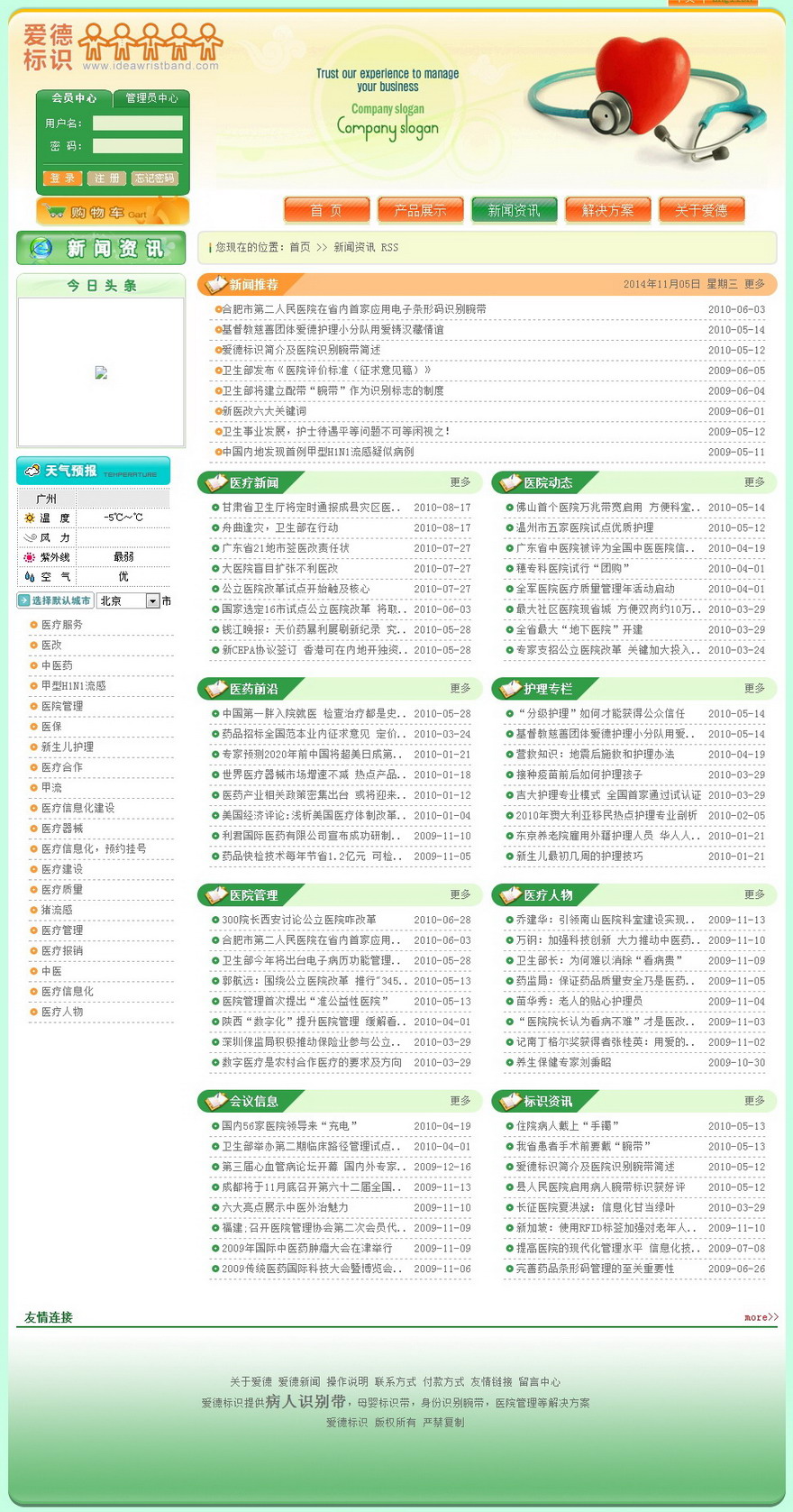Click the 注册 register button
The height and width of the screenshot is (1512, 793).
tap(106, 179)
